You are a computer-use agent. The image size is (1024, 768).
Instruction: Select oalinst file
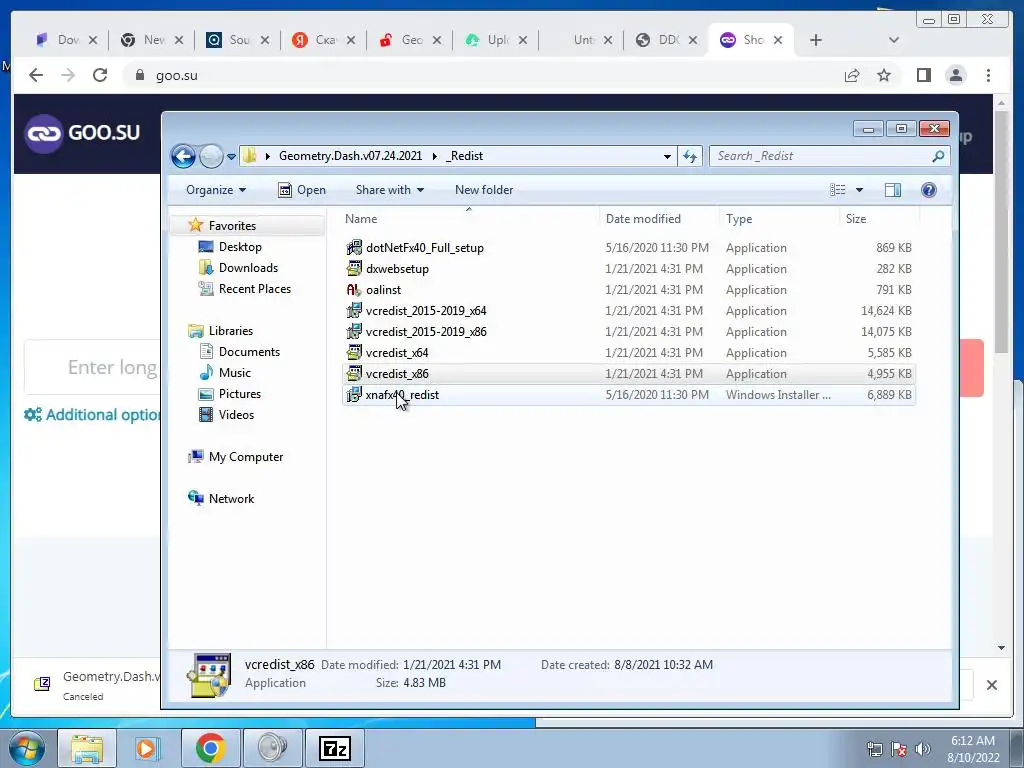pos(628,289)
